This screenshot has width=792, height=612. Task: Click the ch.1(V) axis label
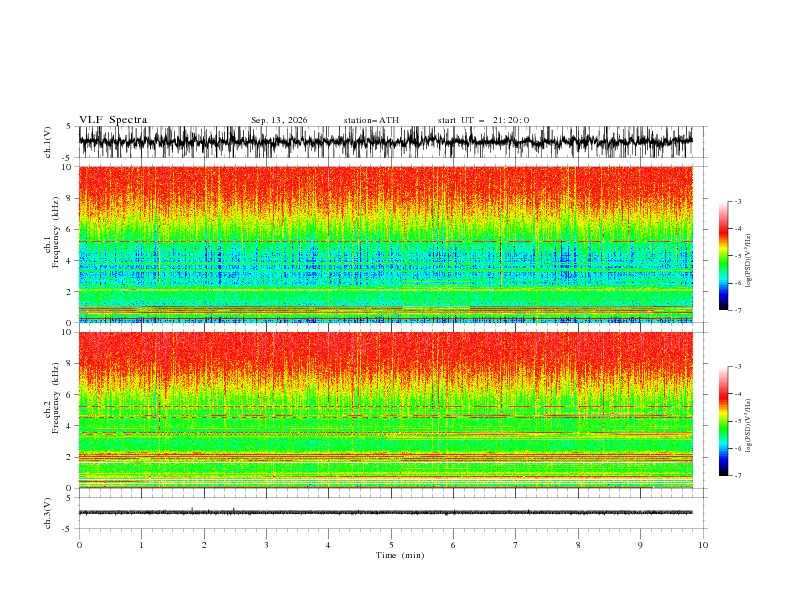(x=48, y=142)
